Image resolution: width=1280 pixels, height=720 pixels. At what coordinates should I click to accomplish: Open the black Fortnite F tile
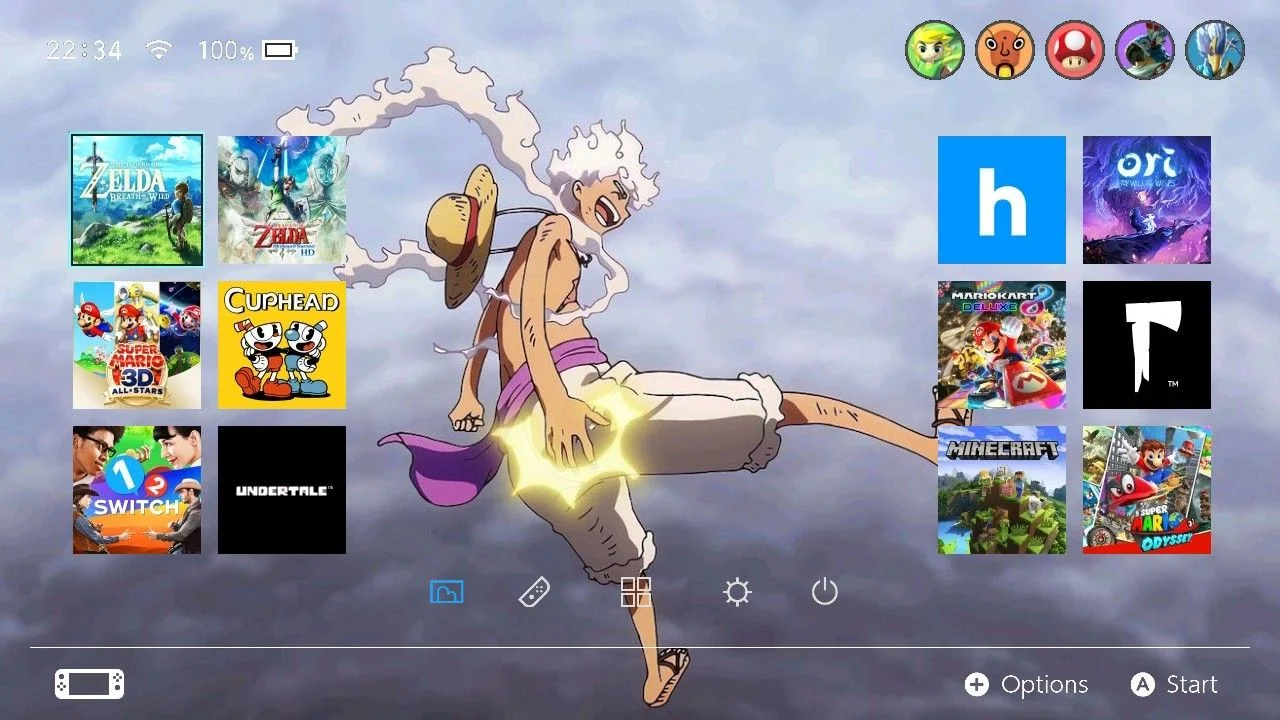(x=1147, y=345)
